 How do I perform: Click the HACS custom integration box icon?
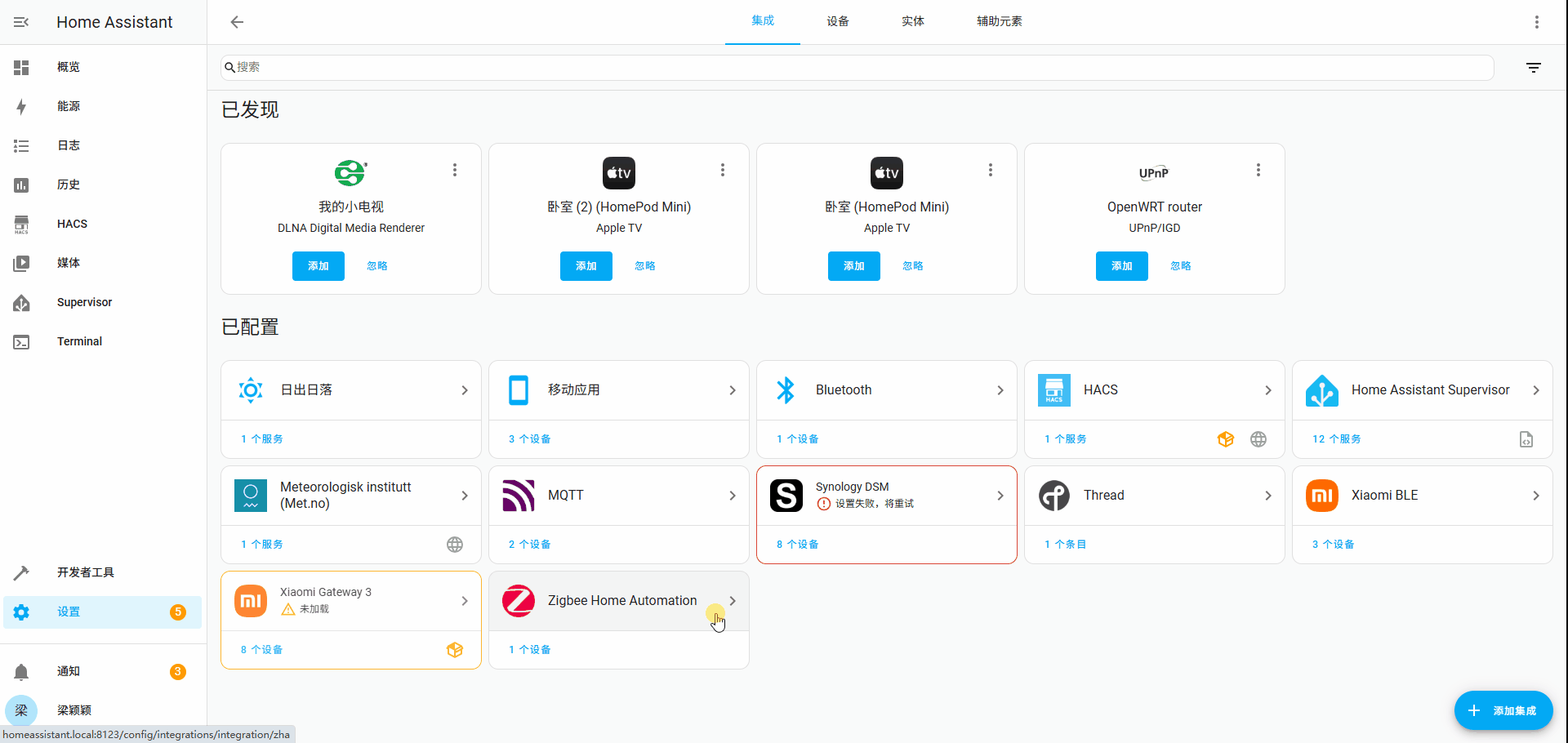[1225, 439]
